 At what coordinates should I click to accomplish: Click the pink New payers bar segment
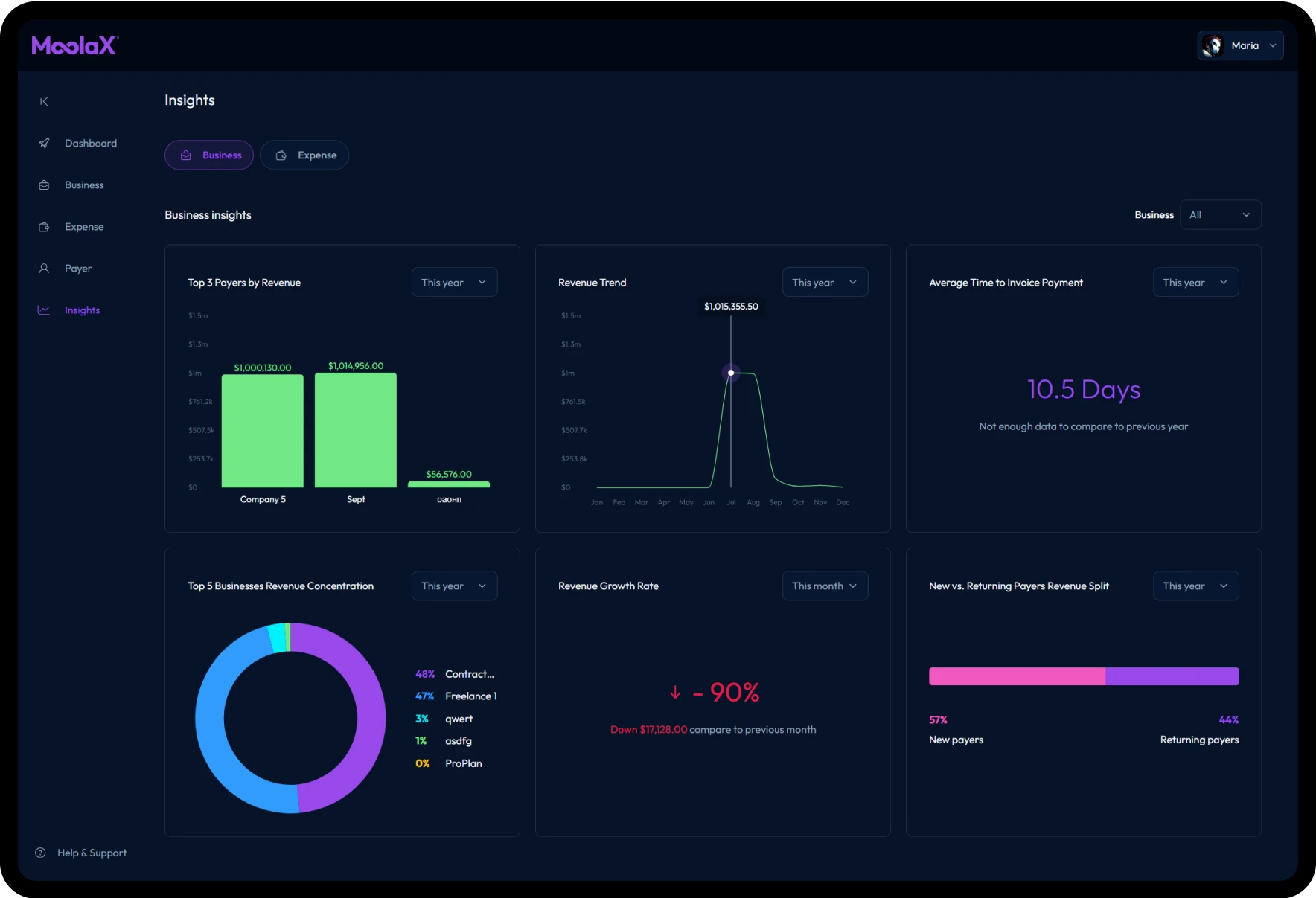pos(1017,676)
